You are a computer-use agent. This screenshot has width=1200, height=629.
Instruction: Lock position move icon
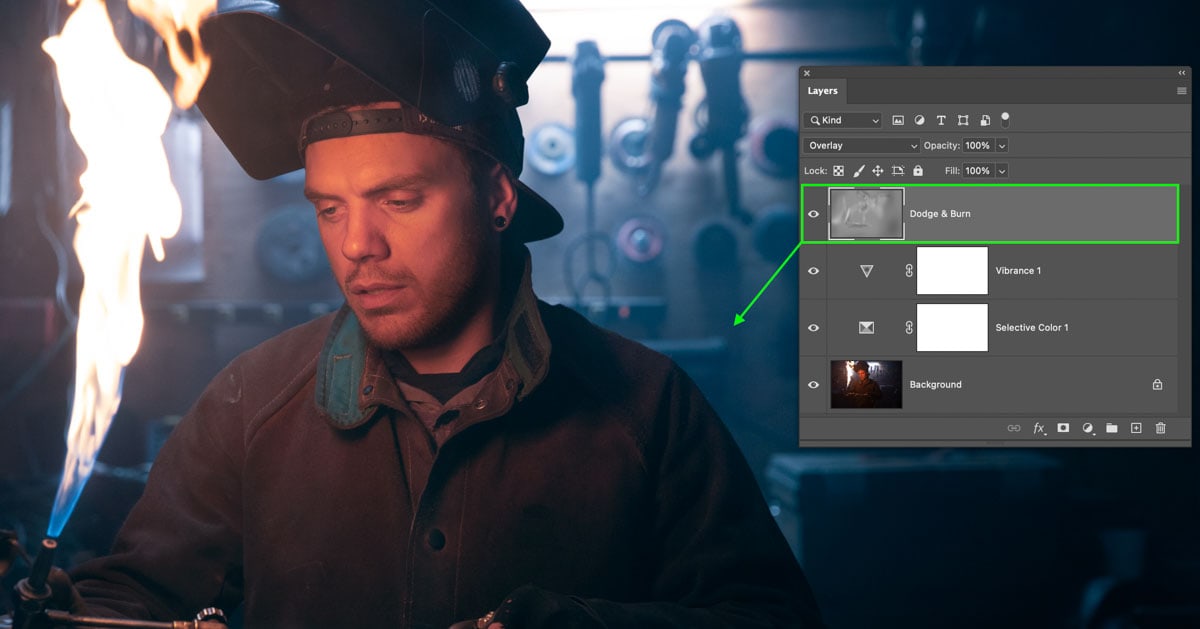877,171
